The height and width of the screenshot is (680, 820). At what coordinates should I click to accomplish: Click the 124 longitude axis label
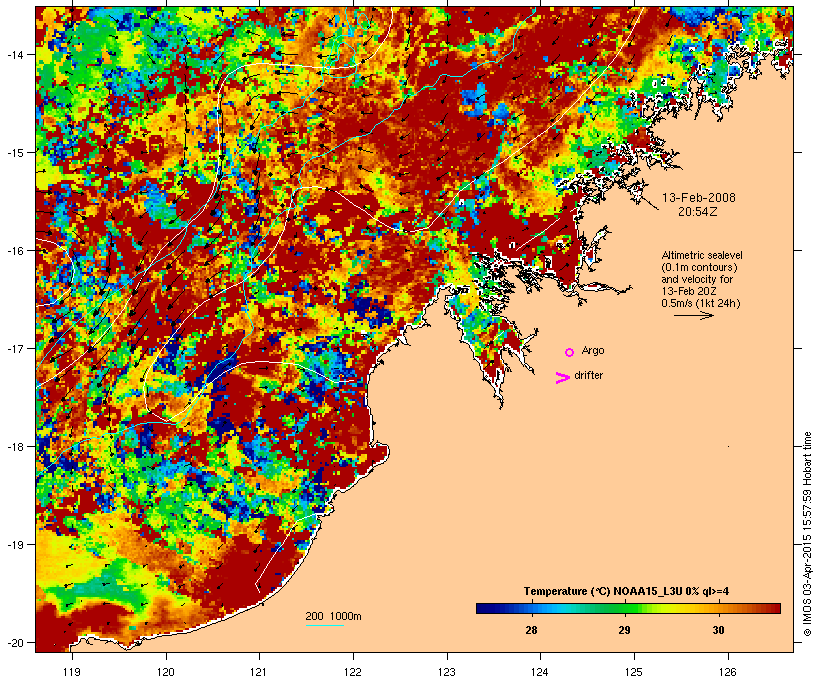(541, 672)
